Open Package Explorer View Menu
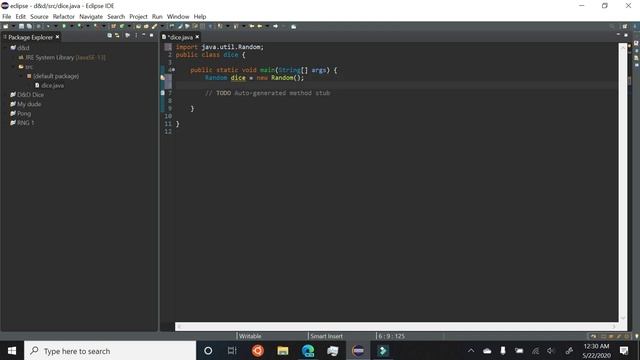This screenshot has height=360, width=640. (x=136, y=36)
